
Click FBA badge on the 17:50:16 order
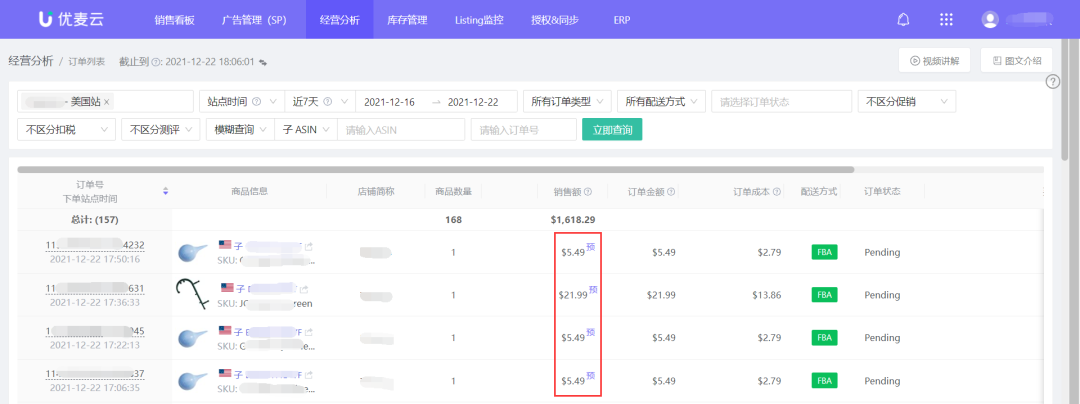click(823, 252)
